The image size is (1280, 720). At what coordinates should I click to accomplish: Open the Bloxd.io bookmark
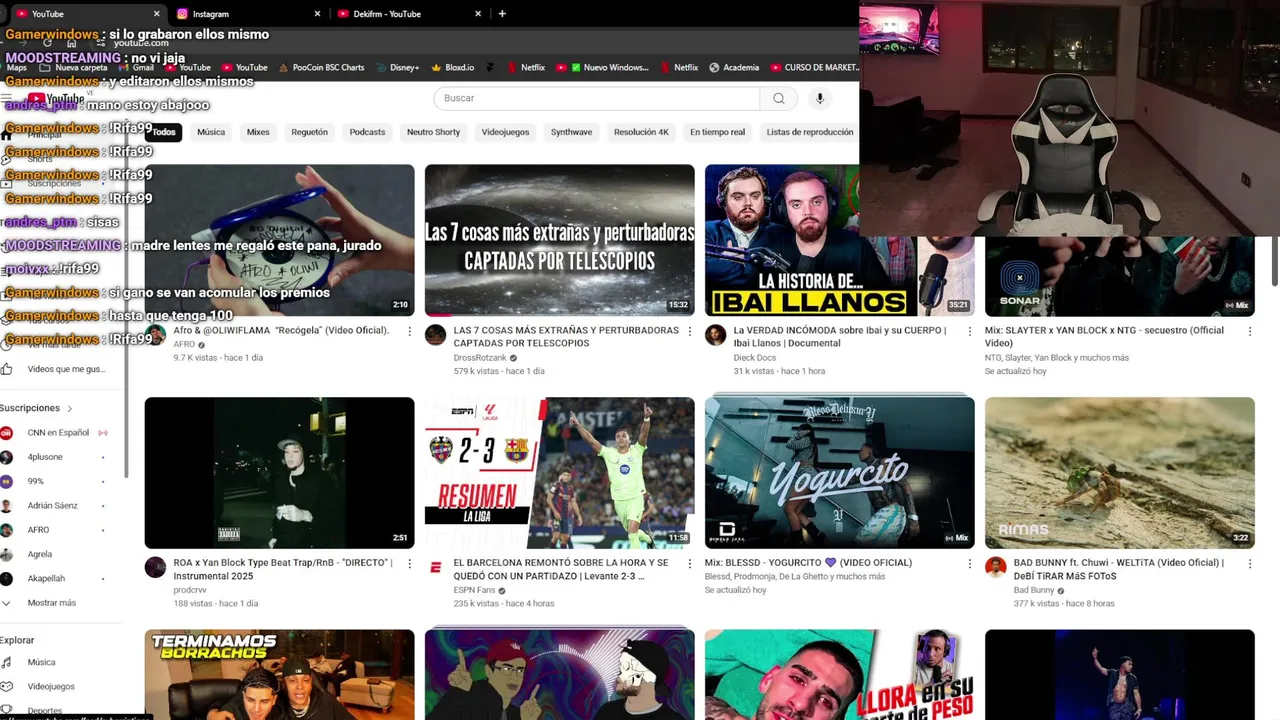[x=452, y=68]
